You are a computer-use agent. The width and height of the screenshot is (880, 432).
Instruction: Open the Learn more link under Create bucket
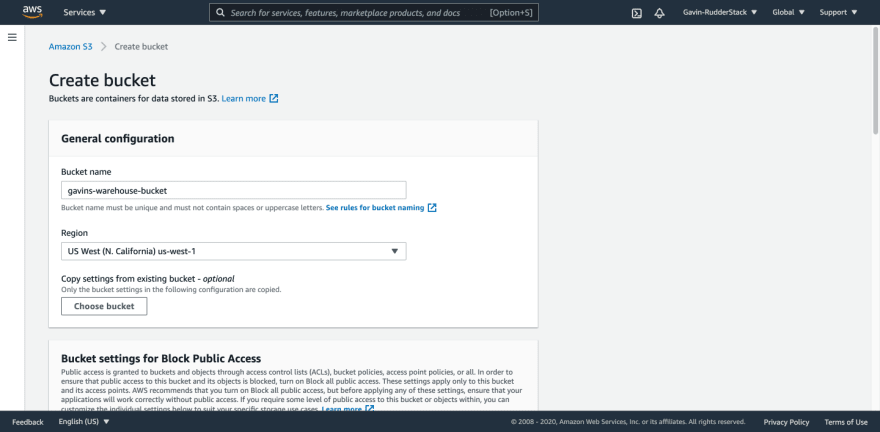coord(243,99)
